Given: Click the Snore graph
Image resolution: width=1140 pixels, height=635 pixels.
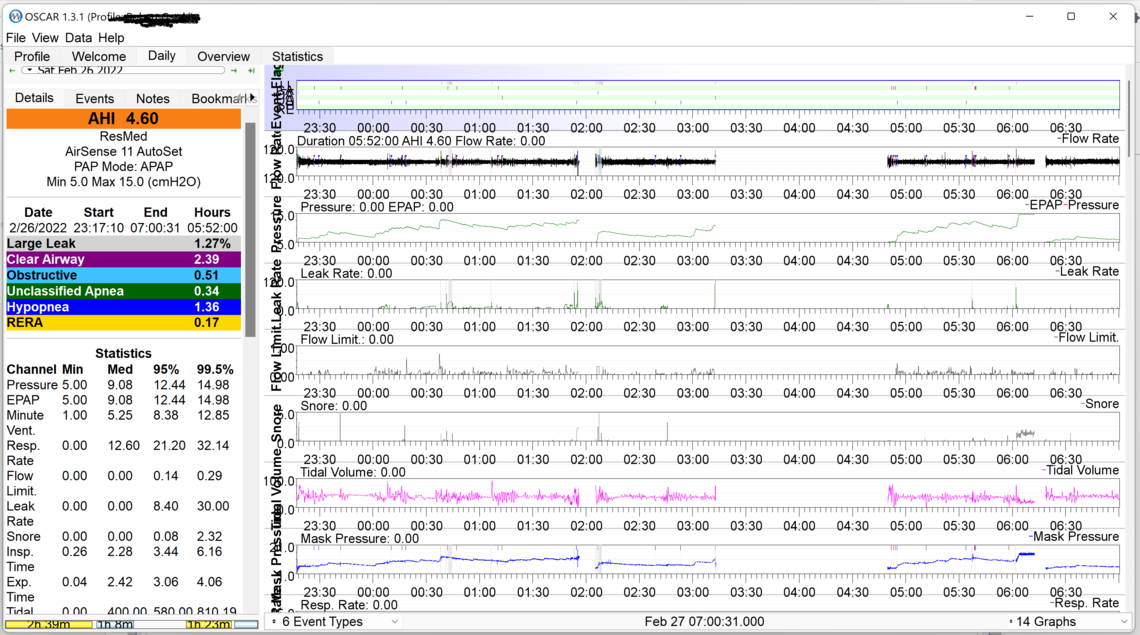Looking at the screenshot, I should point(707,428).
